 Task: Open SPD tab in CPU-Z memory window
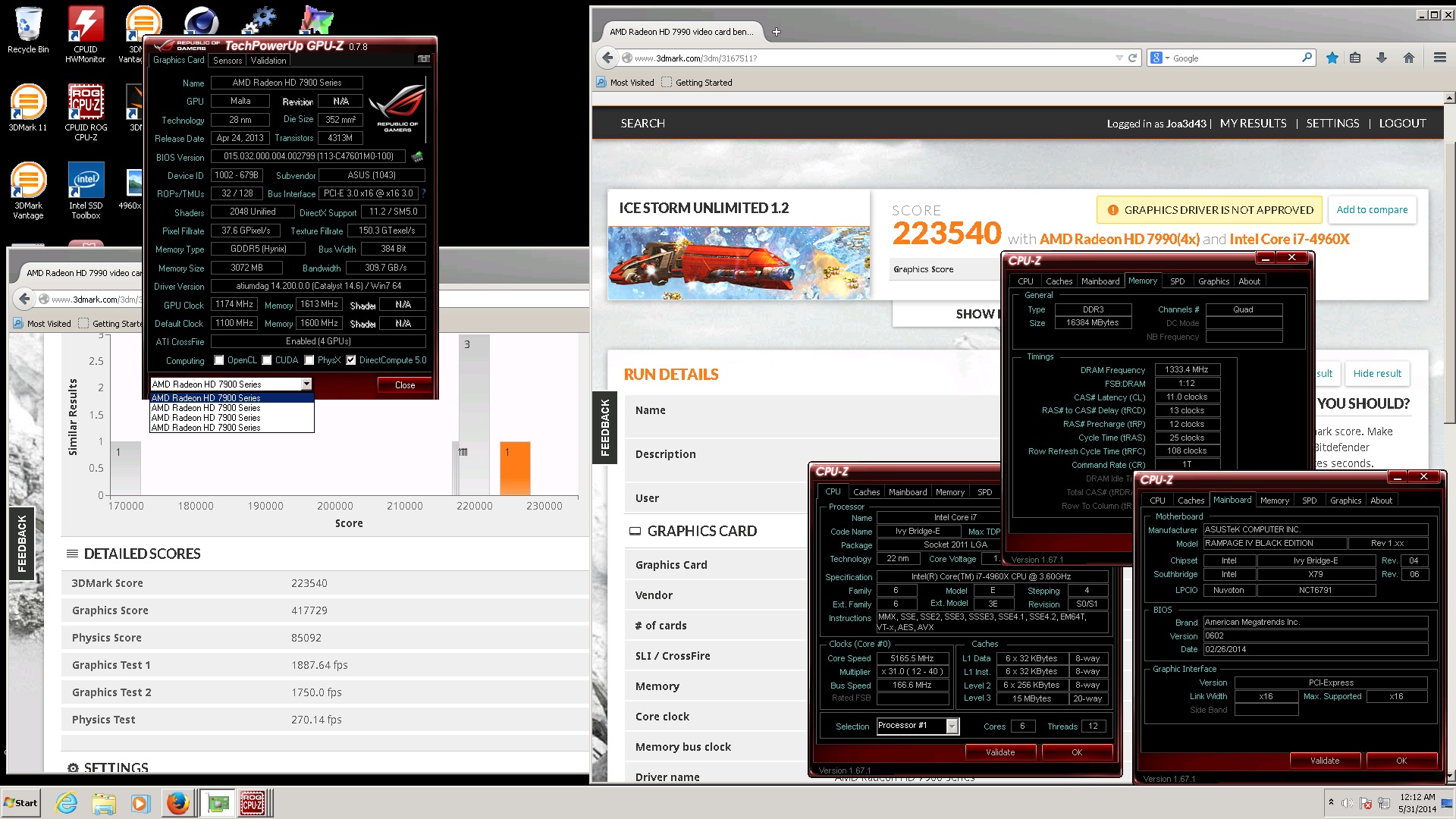tap(1177, 281)
